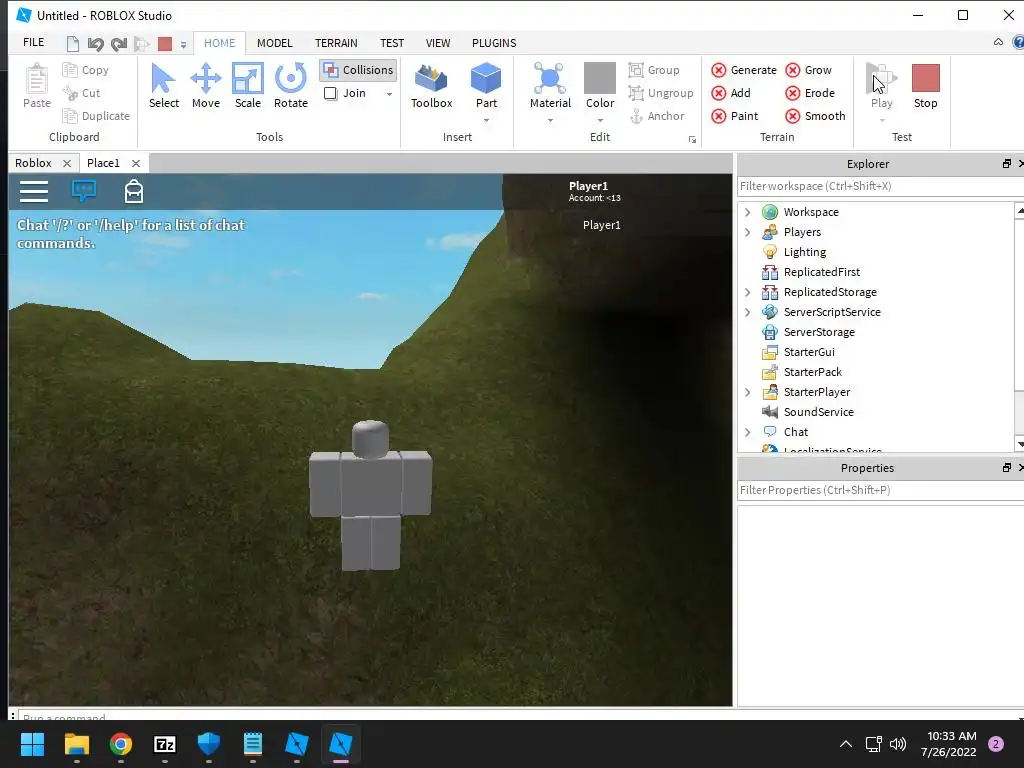This screenshot has width=1024, height=768.
Task: Click the Color swatch in Edit group
Action: [x=600, y=78]
